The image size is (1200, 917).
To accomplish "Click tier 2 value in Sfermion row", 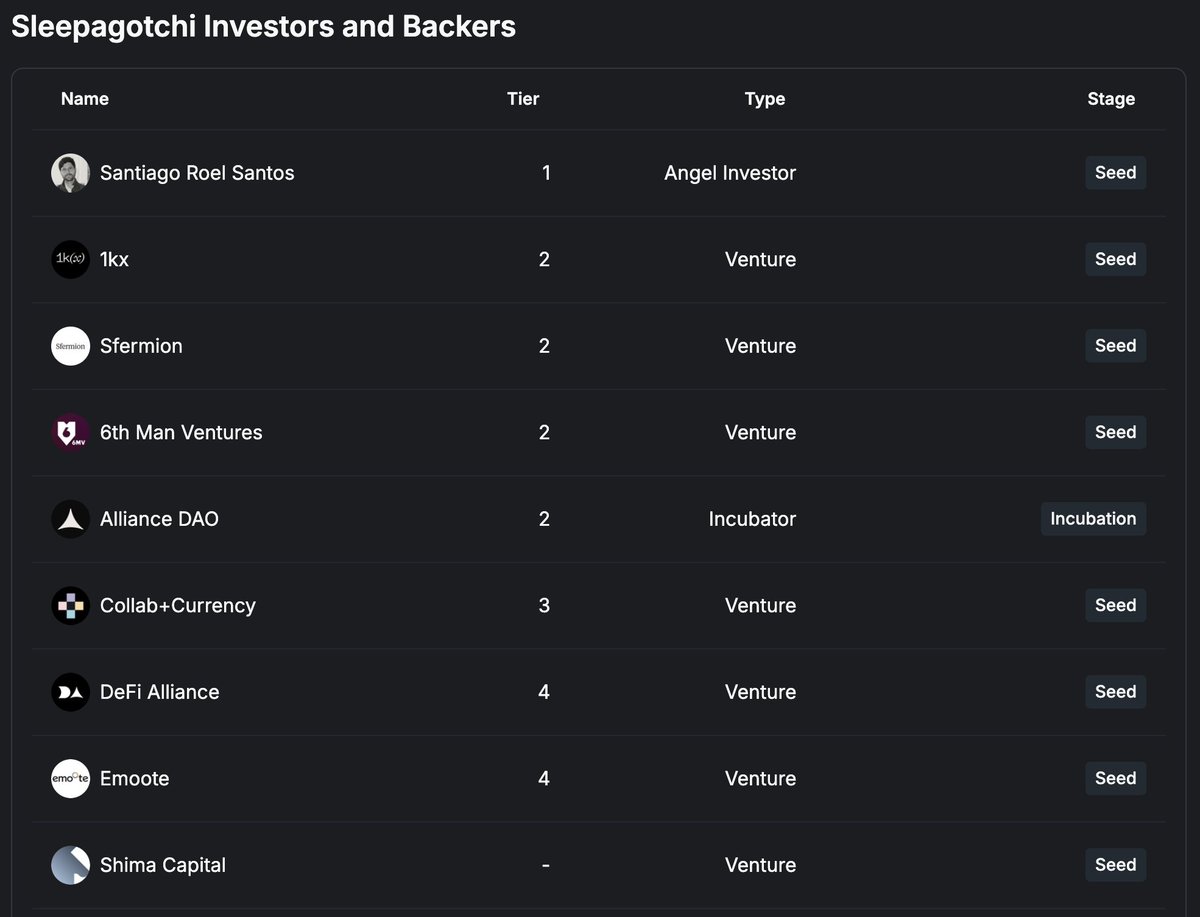I will pos(545,346).
